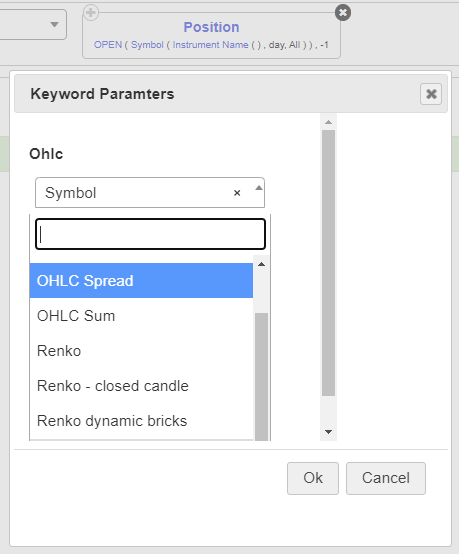This screenshot has height=554, width=459.
Task: Click the dialog scroll down arrow
Action: point(328,432)
